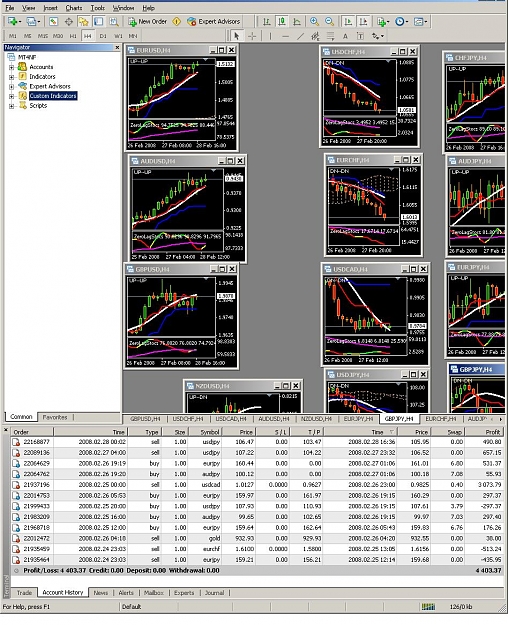Select history row for order 22168877

pos(258,442)
